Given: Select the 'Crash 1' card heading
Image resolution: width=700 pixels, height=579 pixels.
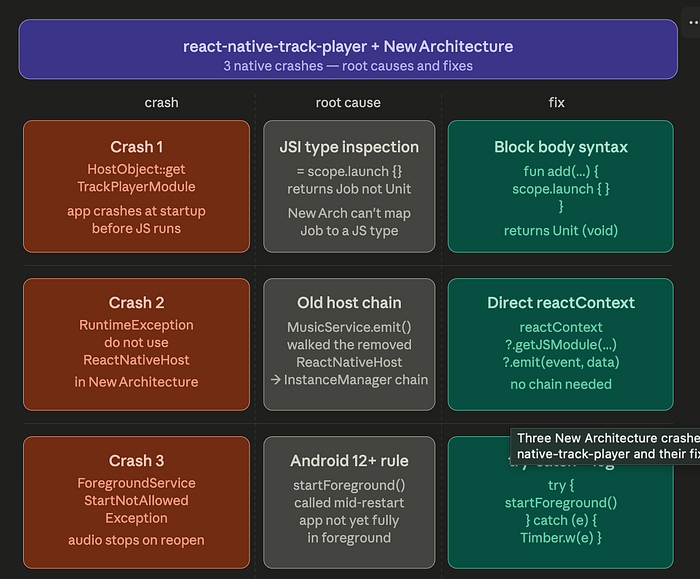Looking at the screenshot, I should pyautogui.click(x=137, y=147).
